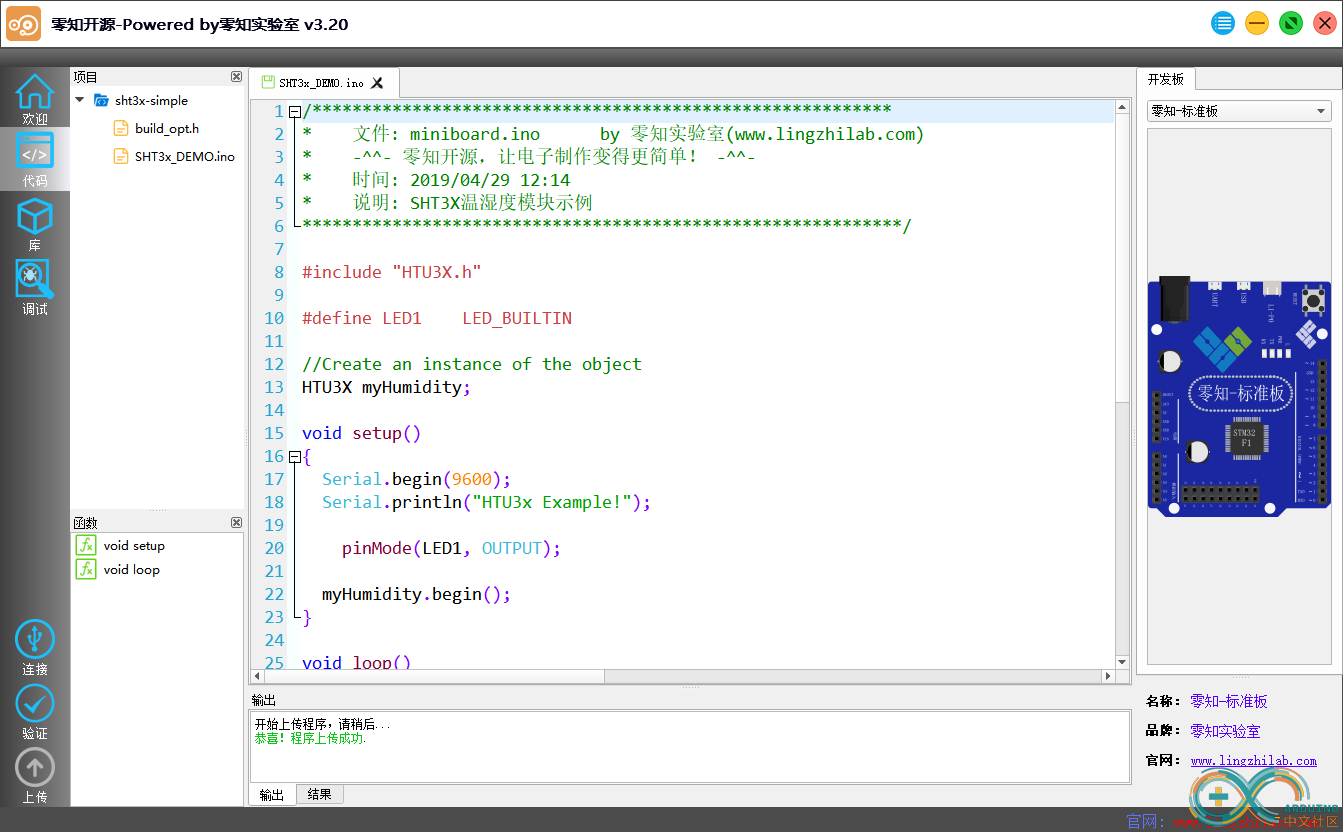Screen dimensions: 1343x832
Task: Click the myHumidity.begin() code line
Action: coord(416,594)
